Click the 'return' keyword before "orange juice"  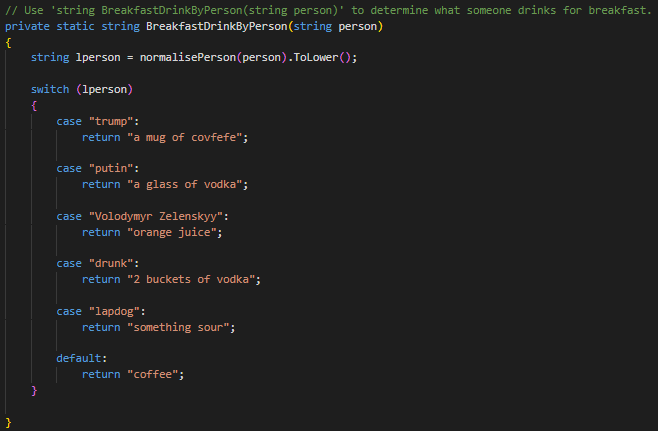tap(101, 232)
